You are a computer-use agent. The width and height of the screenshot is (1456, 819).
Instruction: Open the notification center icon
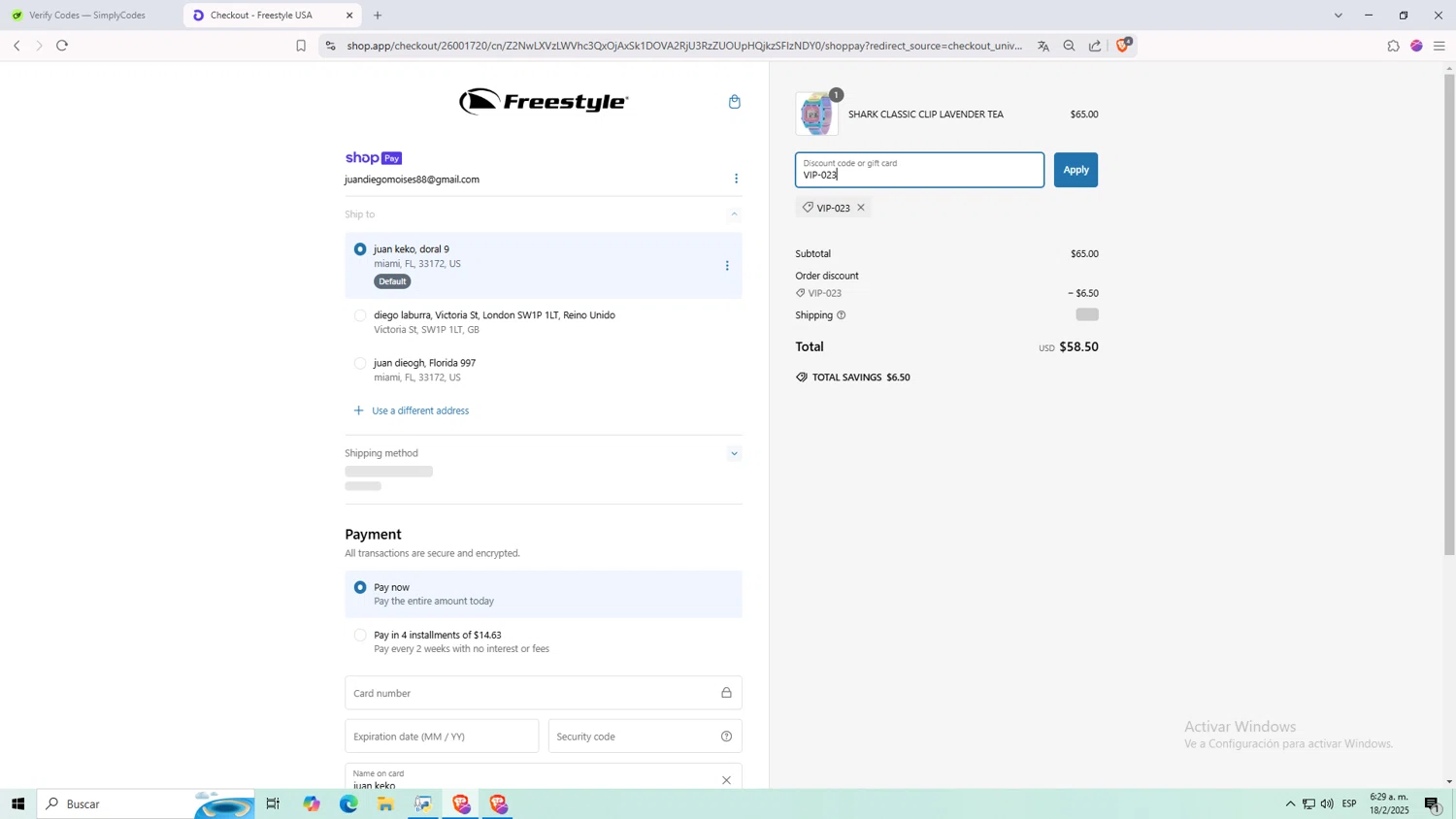(1433, 803)
